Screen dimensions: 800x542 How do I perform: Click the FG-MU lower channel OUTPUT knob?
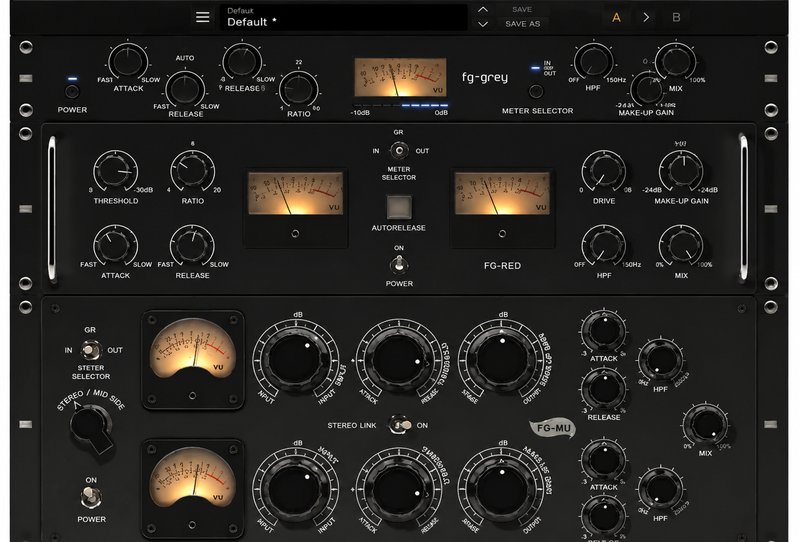(502, 488)
